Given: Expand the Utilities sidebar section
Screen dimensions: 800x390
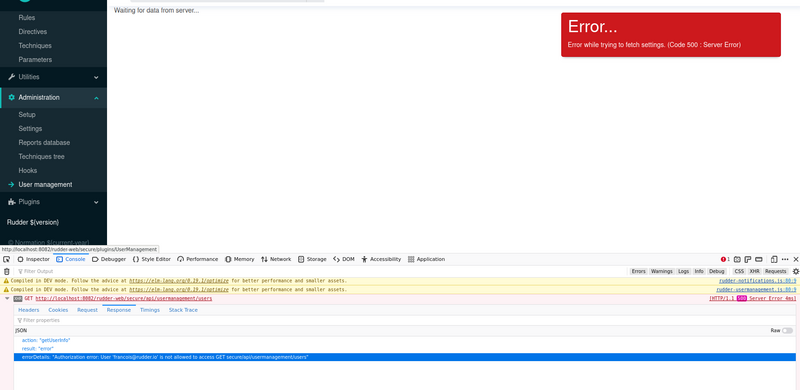Looking at the screenshot, I should pos(54,77).
